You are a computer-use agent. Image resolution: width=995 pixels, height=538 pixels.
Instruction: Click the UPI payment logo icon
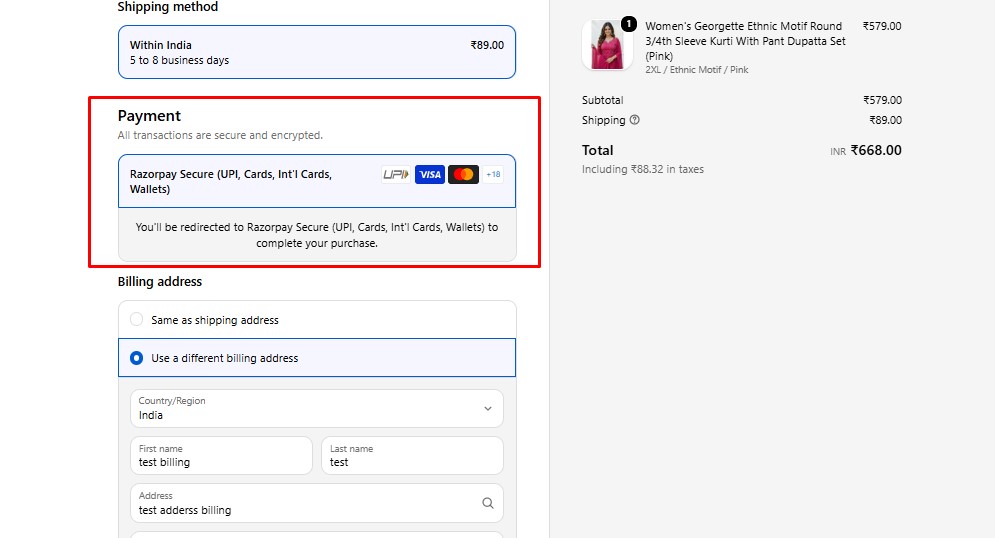click(x=396, y=174)
